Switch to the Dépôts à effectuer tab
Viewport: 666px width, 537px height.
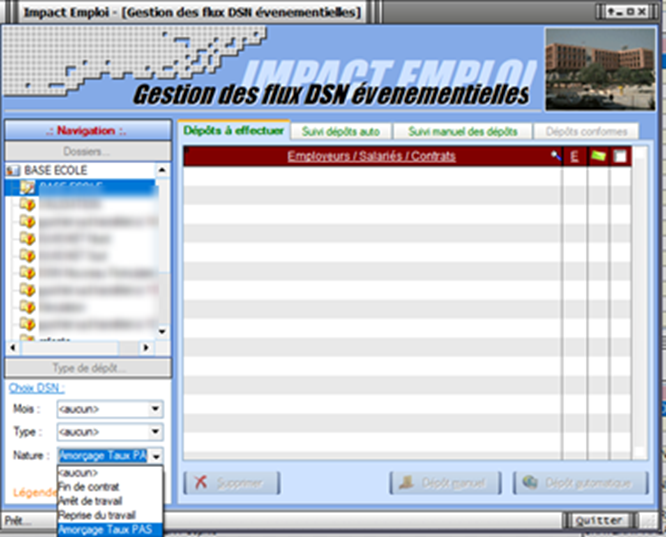pos(234,130)
